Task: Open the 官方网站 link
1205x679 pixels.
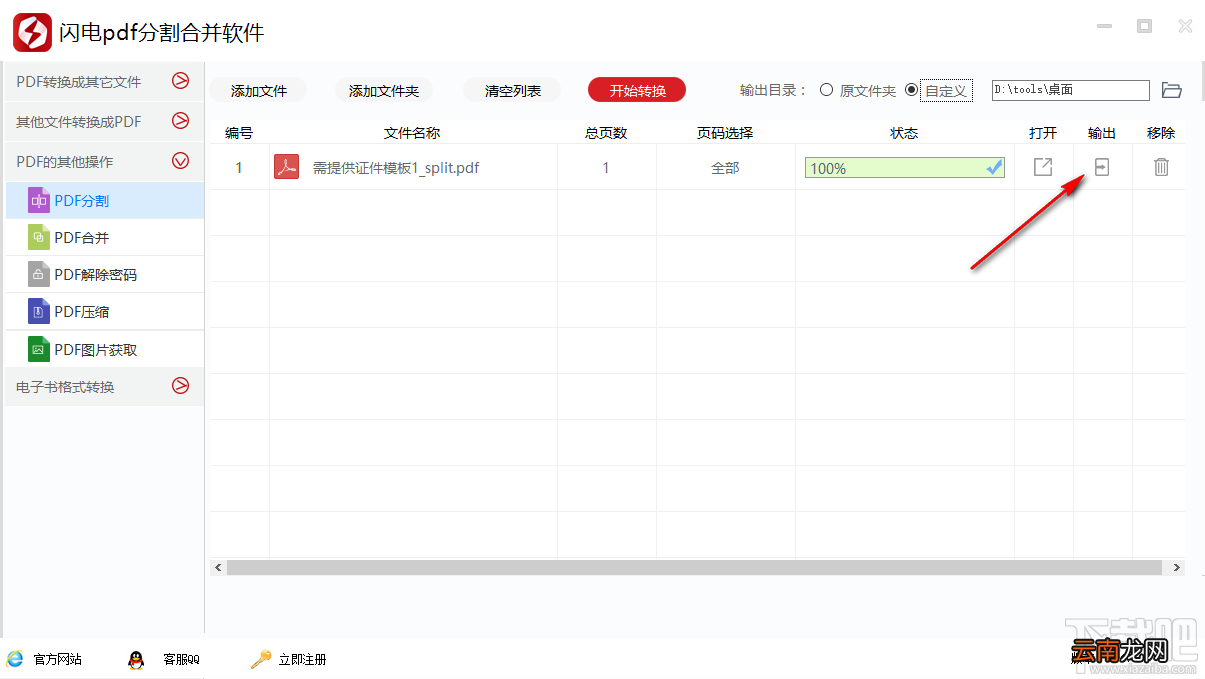Action: click(x=57, y=659)
